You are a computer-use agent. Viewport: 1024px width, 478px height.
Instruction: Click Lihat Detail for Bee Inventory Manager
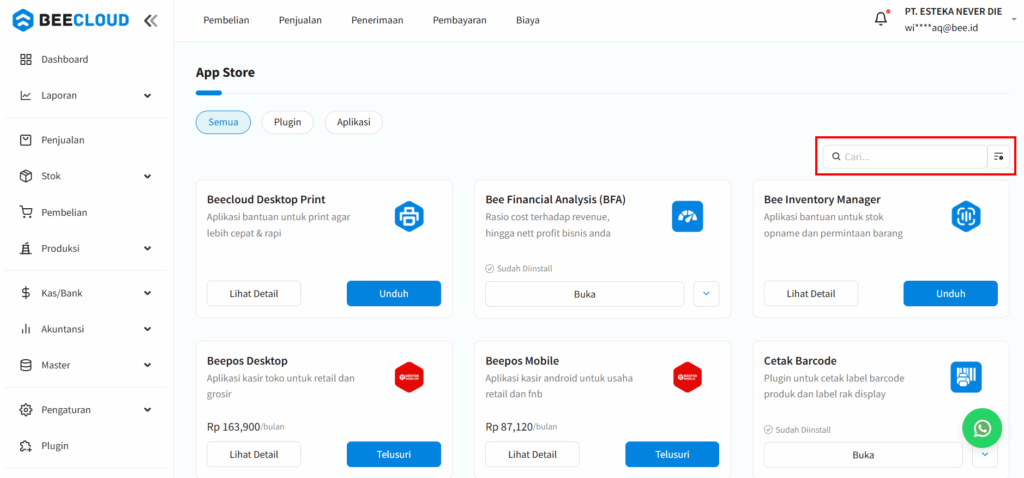810,294
